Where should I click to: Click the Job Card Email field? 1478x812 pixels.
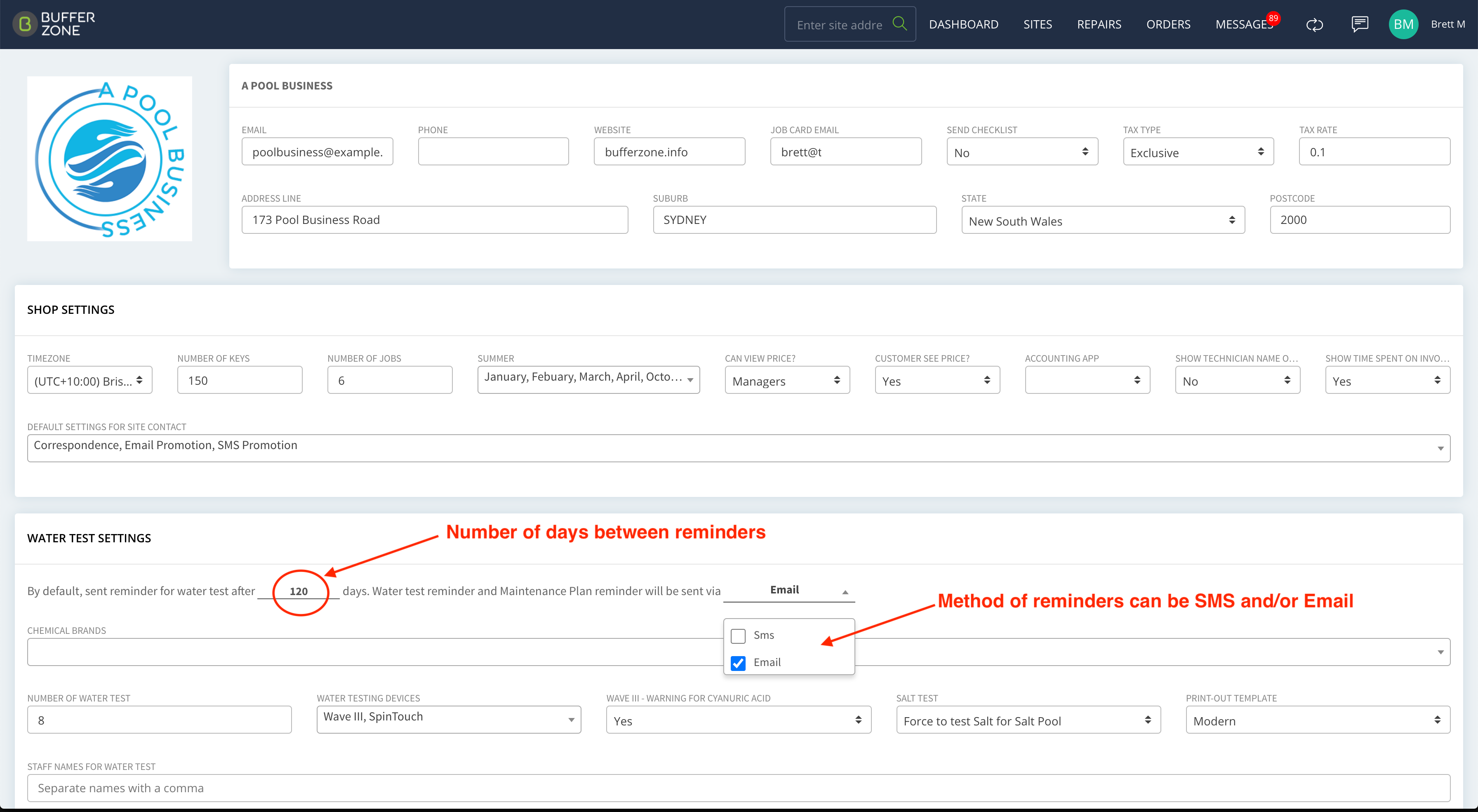click(846, 151)
